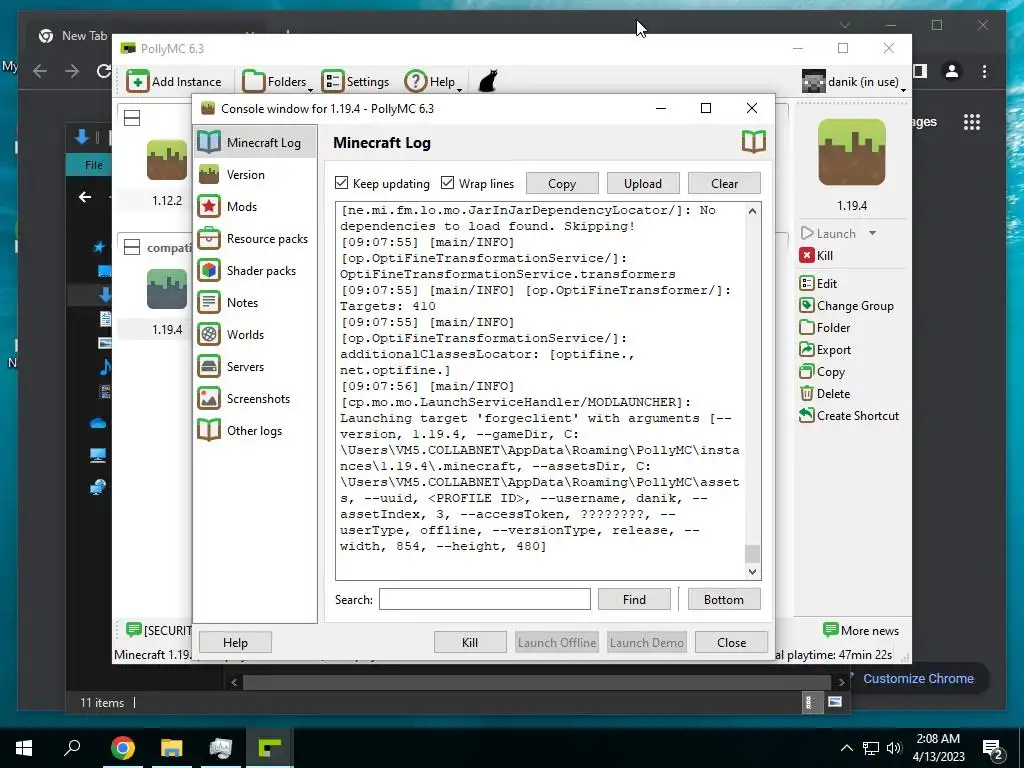Viewport: 1024px width, 768px height.
Task: Click the Find button
Action: click(x=634, y=600)
